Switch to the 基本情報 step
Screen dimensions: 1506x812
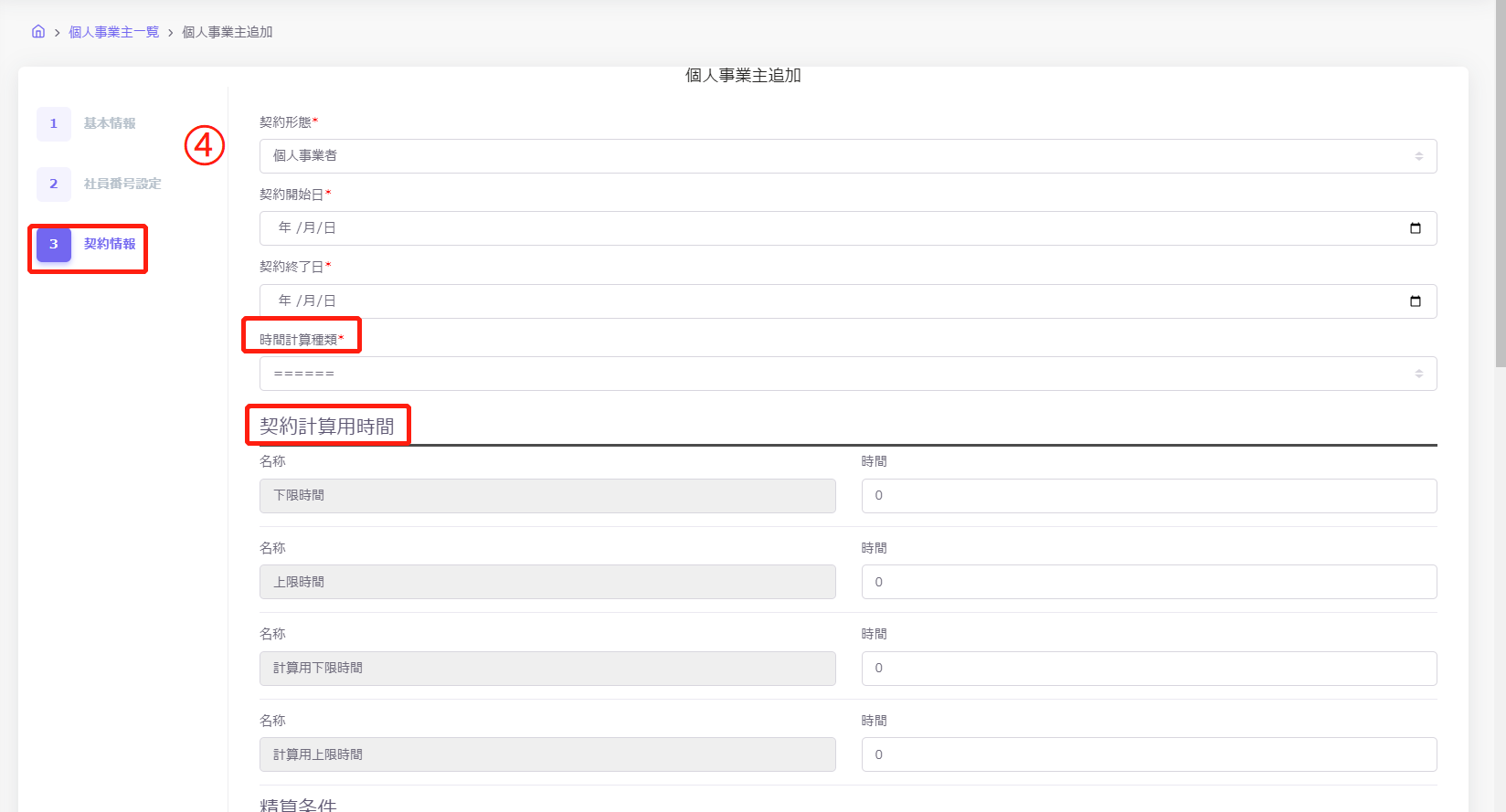[x=110, y=124]
